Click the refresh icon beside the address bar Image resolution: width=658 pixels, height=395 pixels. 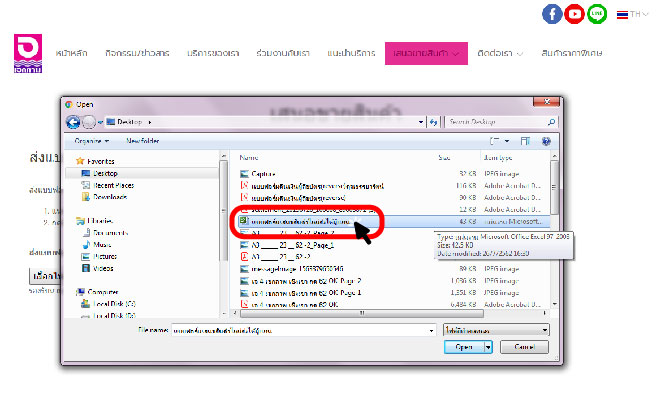433,122
